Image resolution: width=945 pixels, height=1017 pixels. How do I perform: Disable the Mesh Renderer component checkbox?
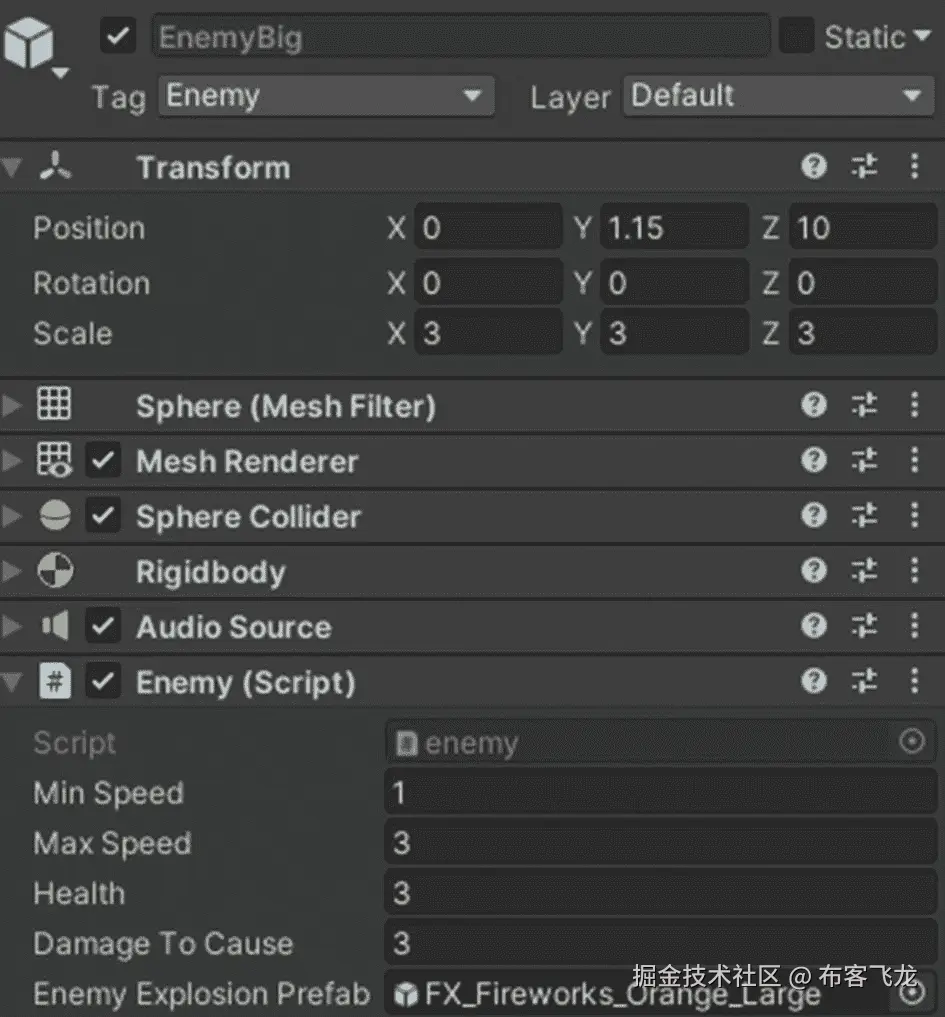coord(103,461)
